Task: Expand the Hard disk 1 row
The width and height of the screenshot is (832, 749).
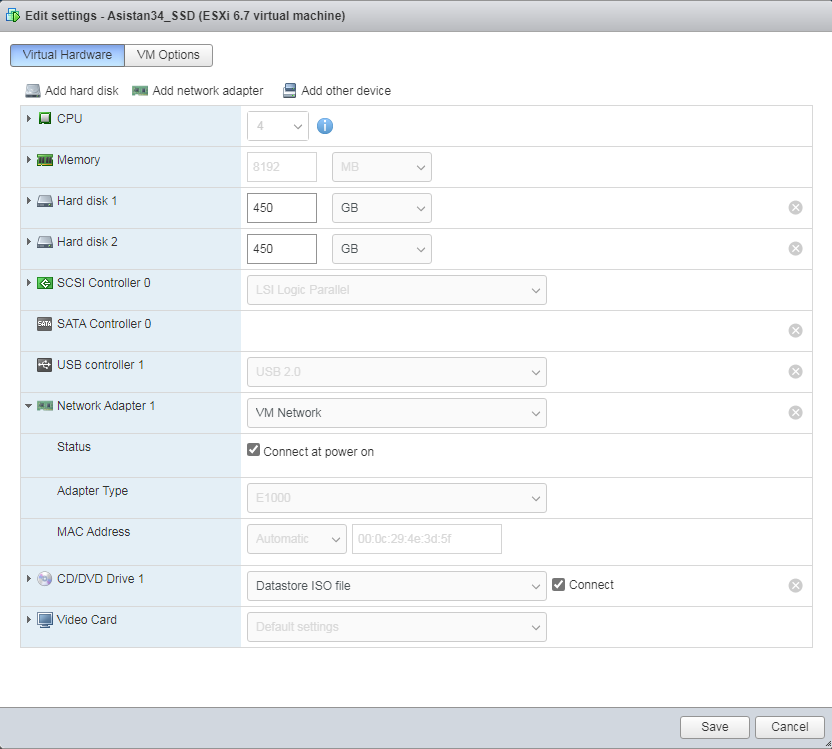Action: (29, 201)
